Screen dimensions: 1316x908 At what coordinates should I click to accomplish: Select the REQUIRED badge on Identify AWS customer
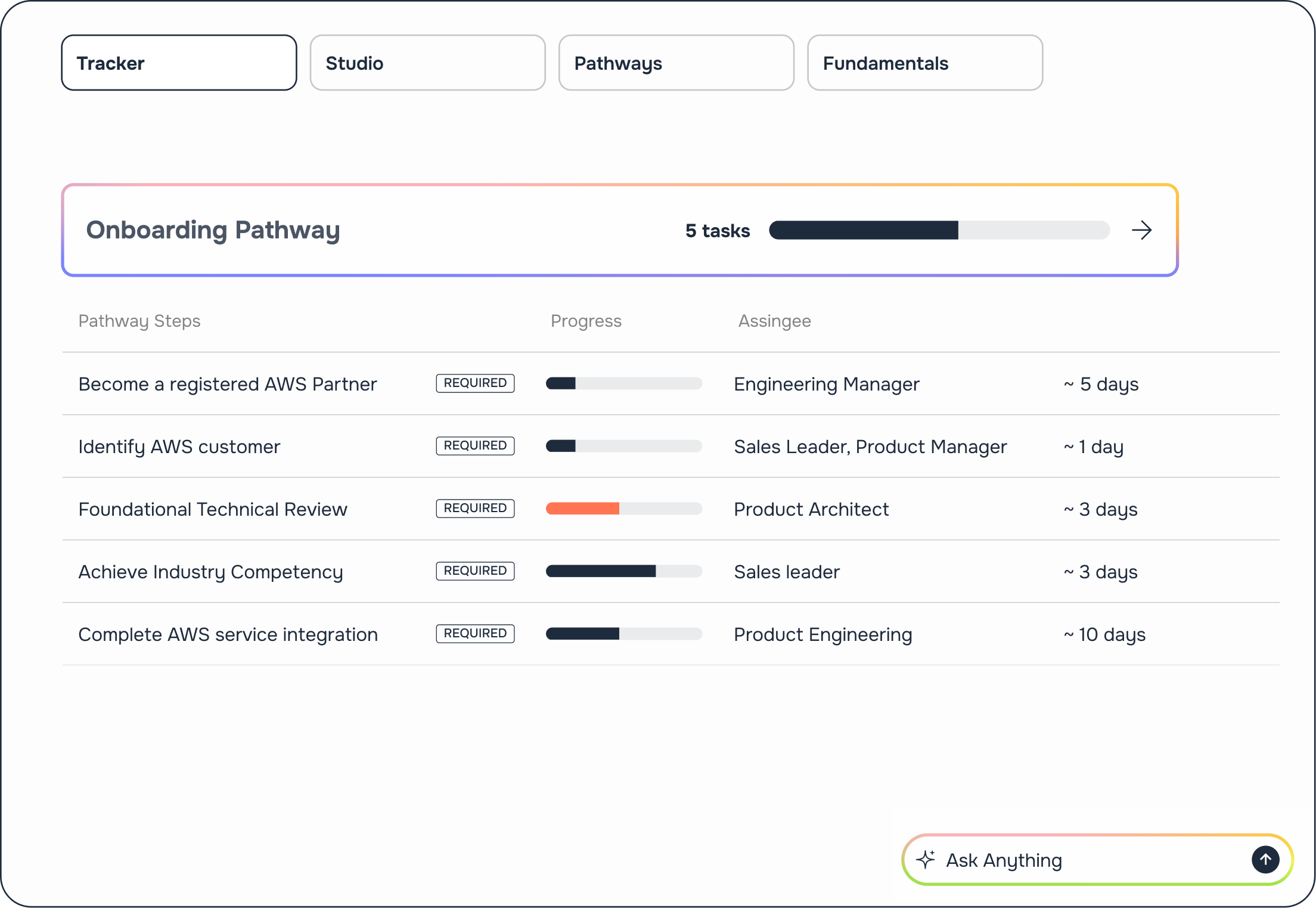point(474,445)
